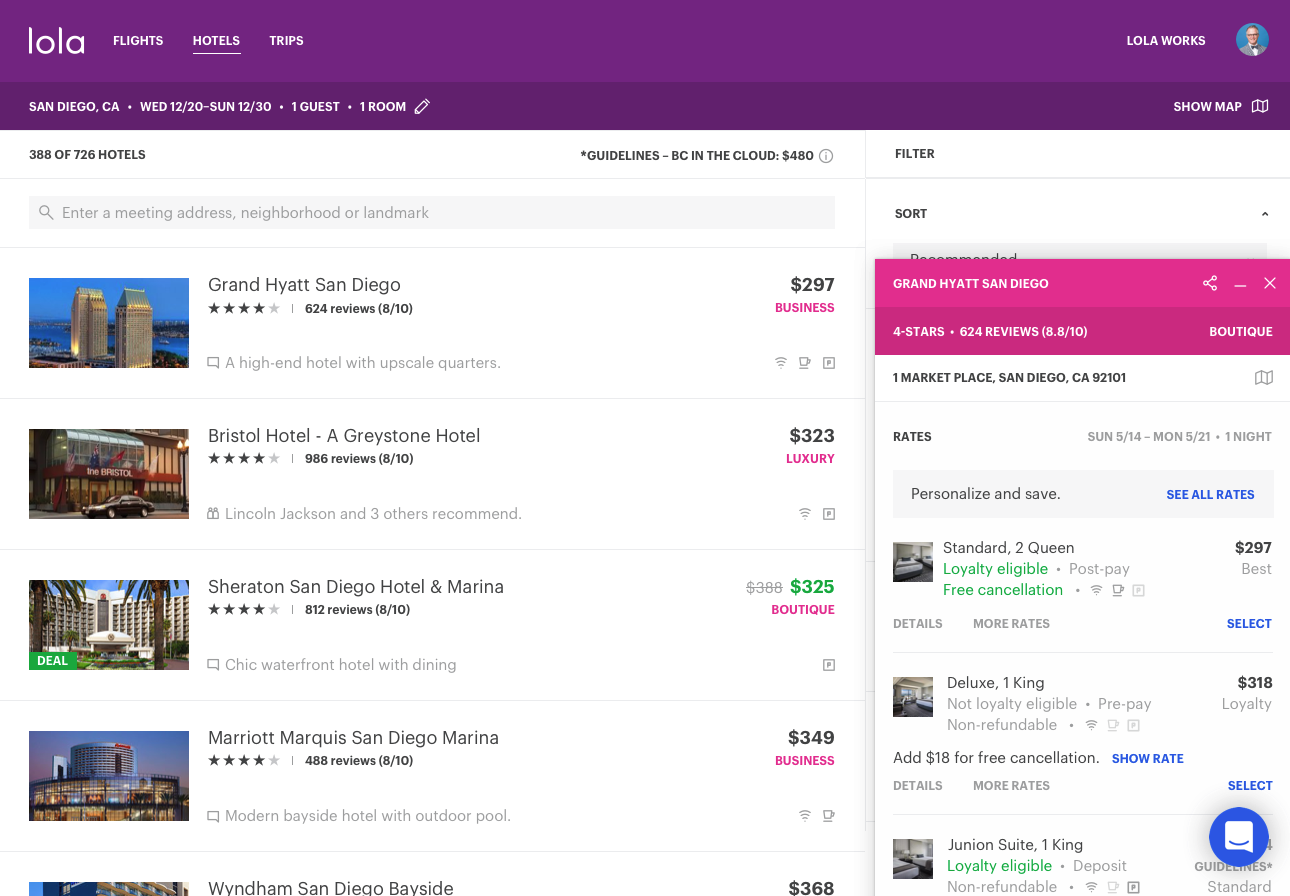Click Sheraton San Diego Hotel & Marina title
This screenshot has height=896, width=1290.
[x=356, y=587]
